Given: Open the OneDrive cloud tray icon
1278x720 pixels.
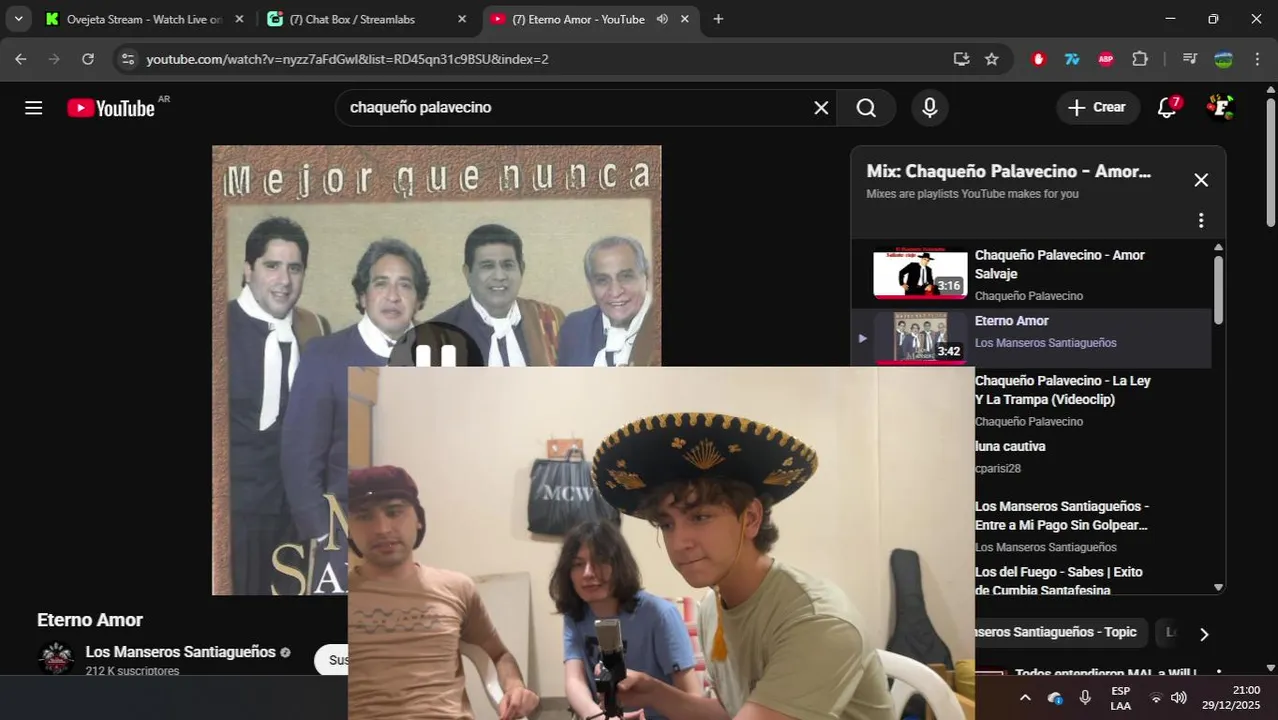Looking at the screenshot, I should [1054, 698].
